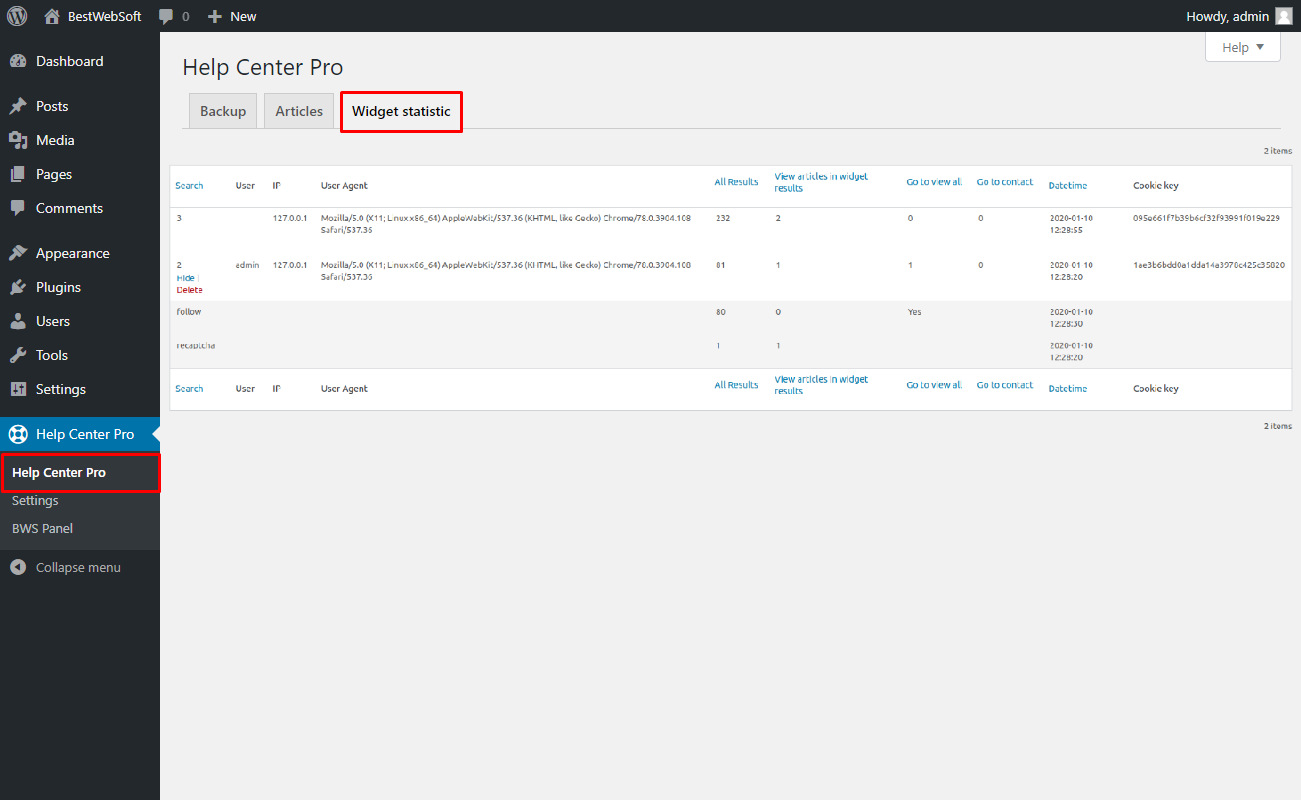Click Tools wrench icon in sidebar

pos(18,355)
